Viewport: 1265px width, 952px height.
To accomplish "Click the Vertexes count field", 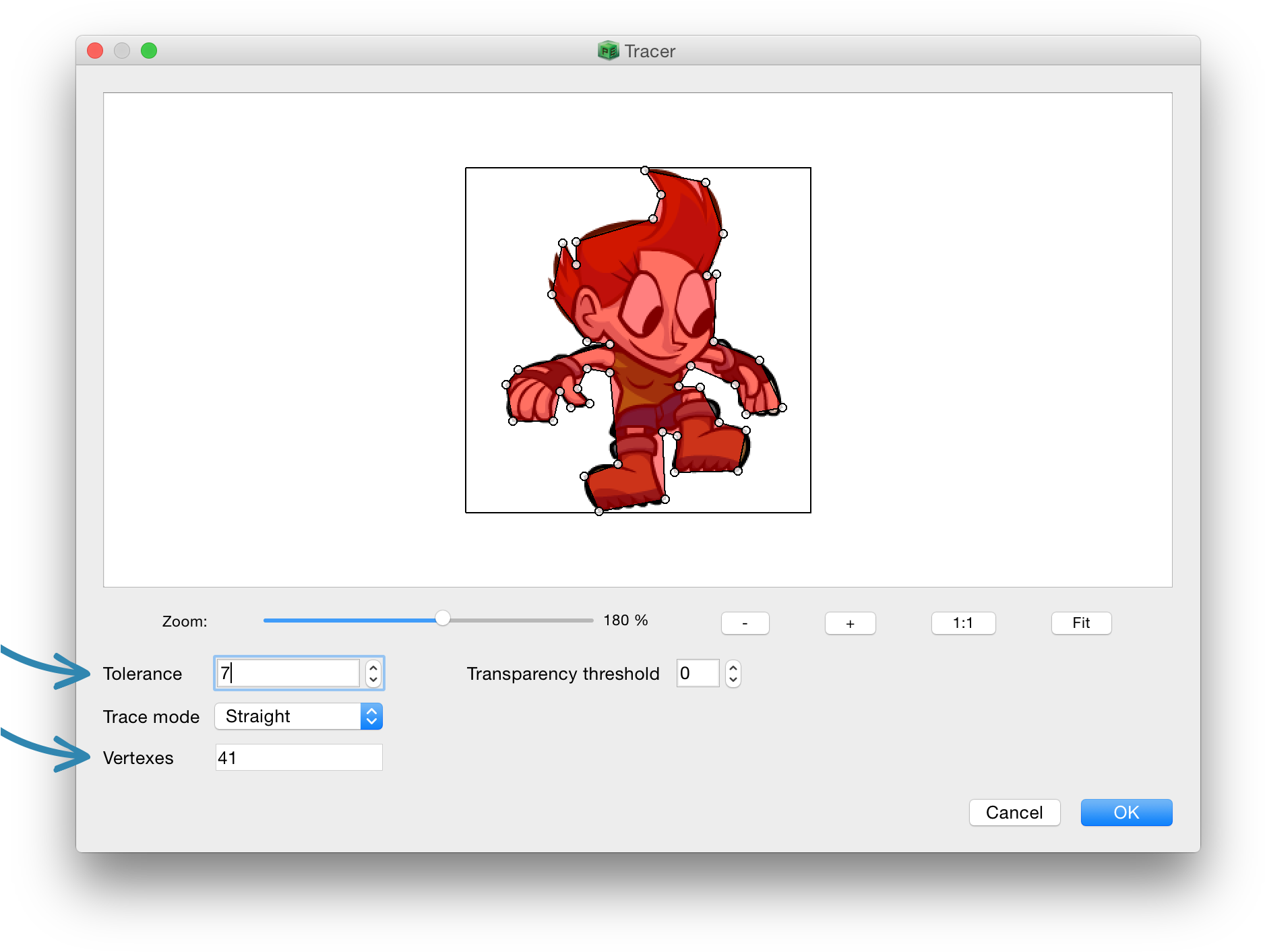I will (299, 757).
